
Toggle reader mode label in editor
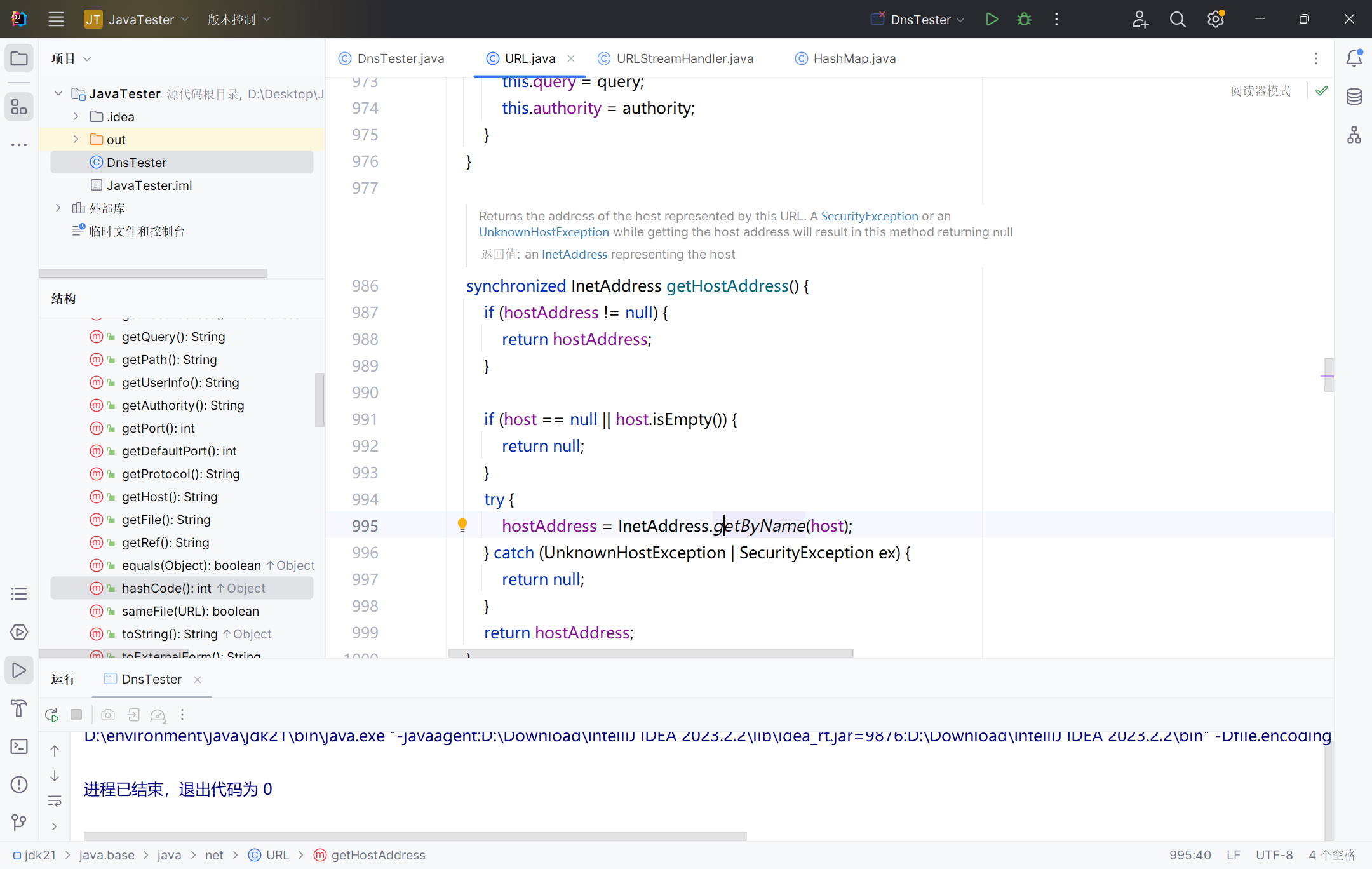click(1260, 91)
